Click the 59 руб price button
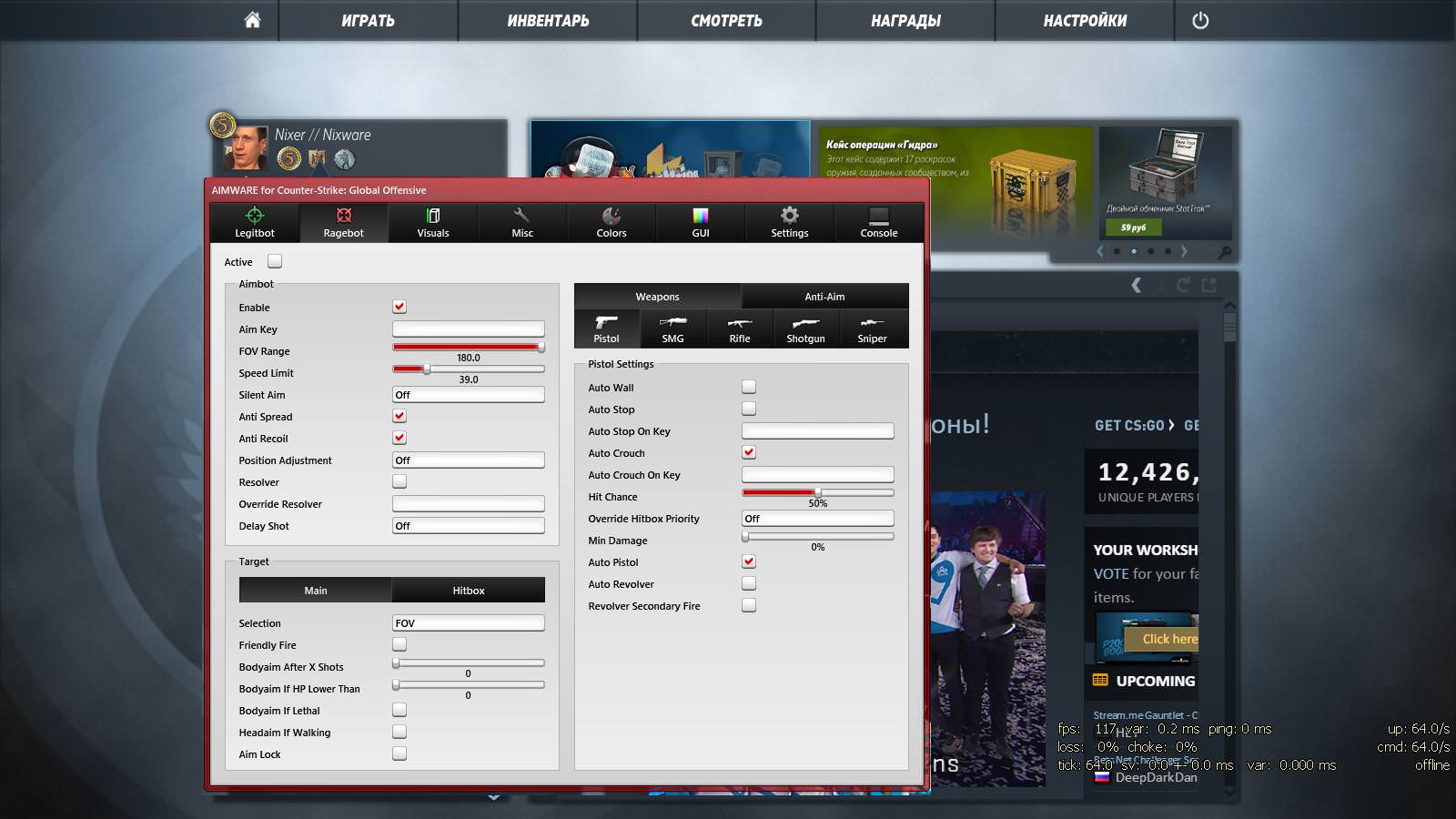The image size is (1456, 819). click(1133, 227)
